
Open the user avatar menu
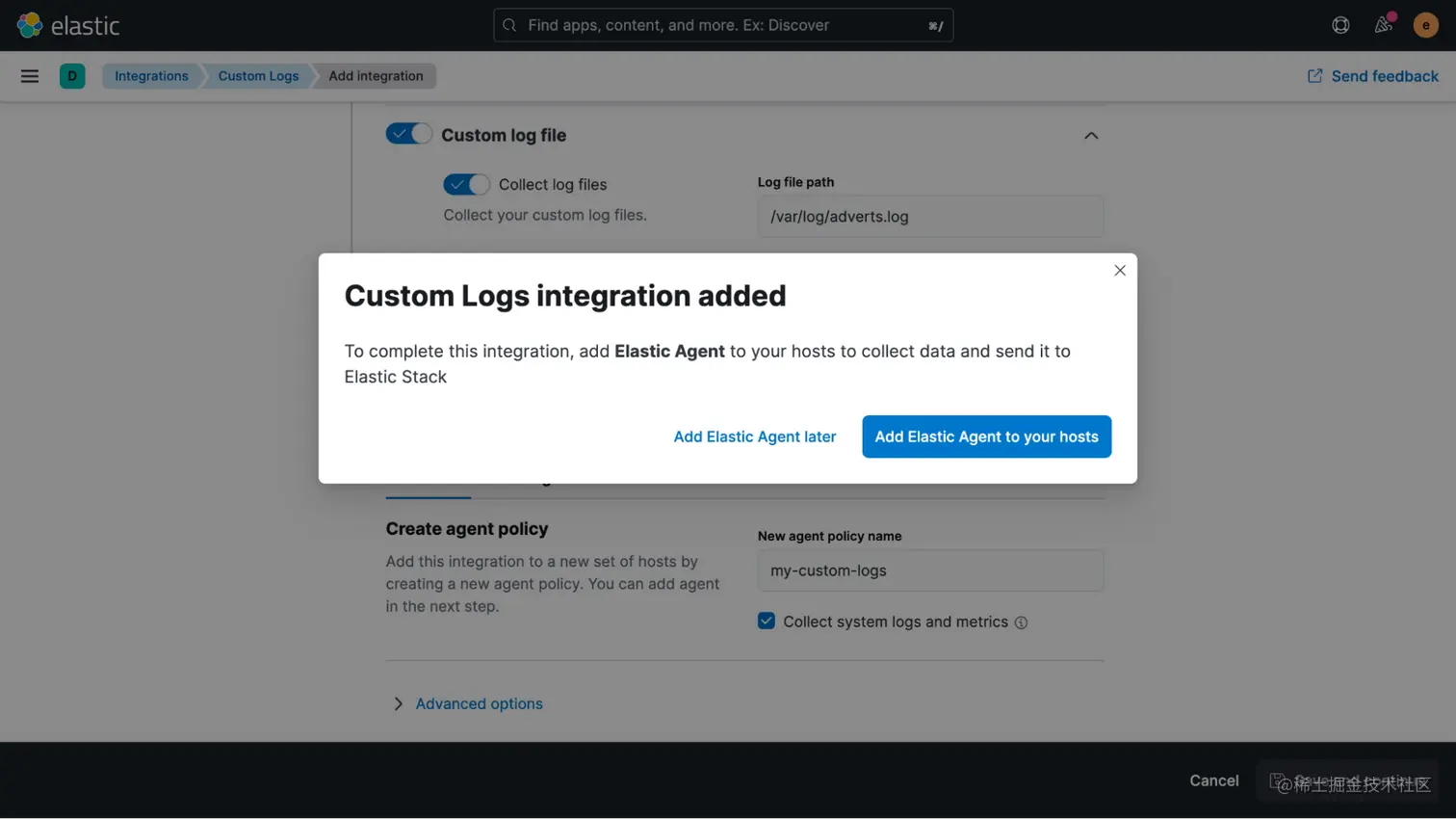pyautogui.click(x=1426, y=25)
